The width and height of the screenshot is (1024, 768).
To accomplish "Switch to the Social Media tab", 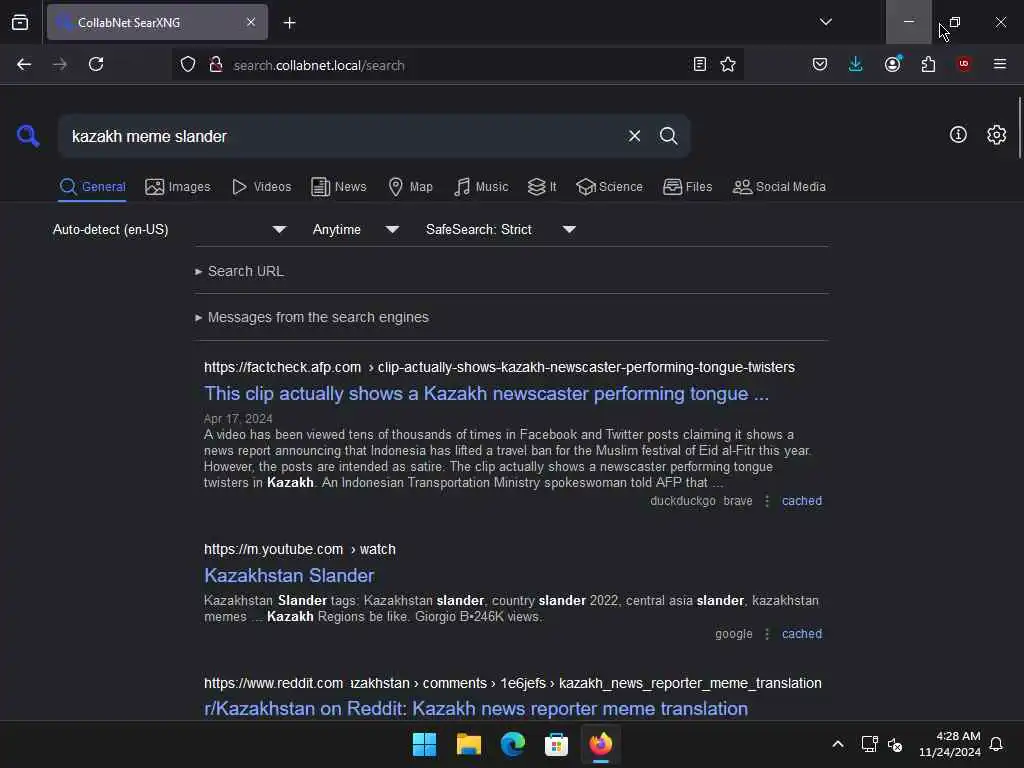I will coord(779,187).
